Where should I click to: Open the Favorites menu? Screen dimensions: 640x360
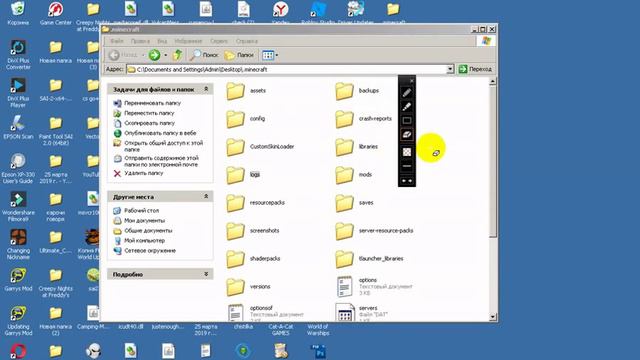(x=188, y=41)
